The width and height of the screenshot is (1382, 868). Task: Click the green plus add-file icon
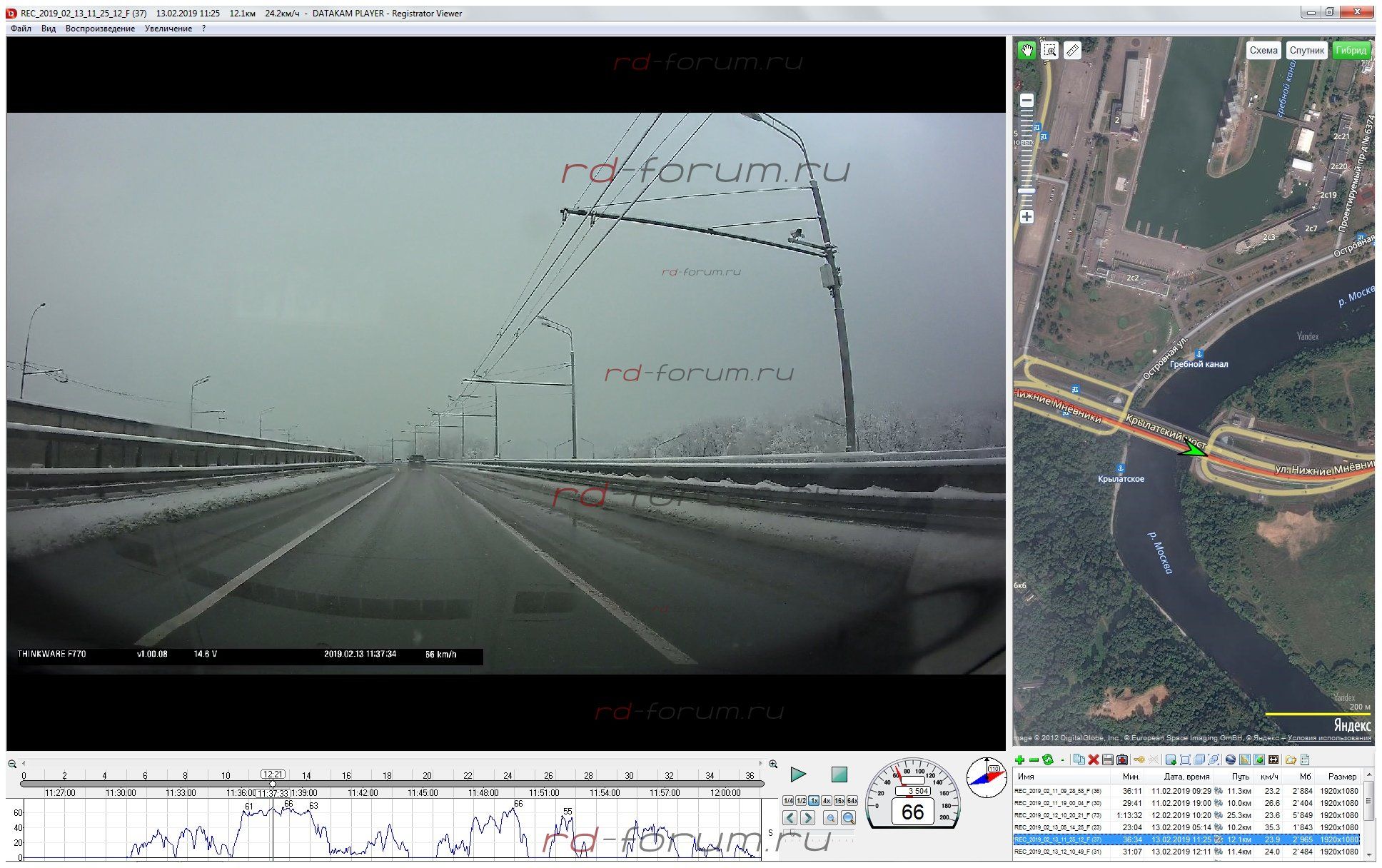[1019, 759]
